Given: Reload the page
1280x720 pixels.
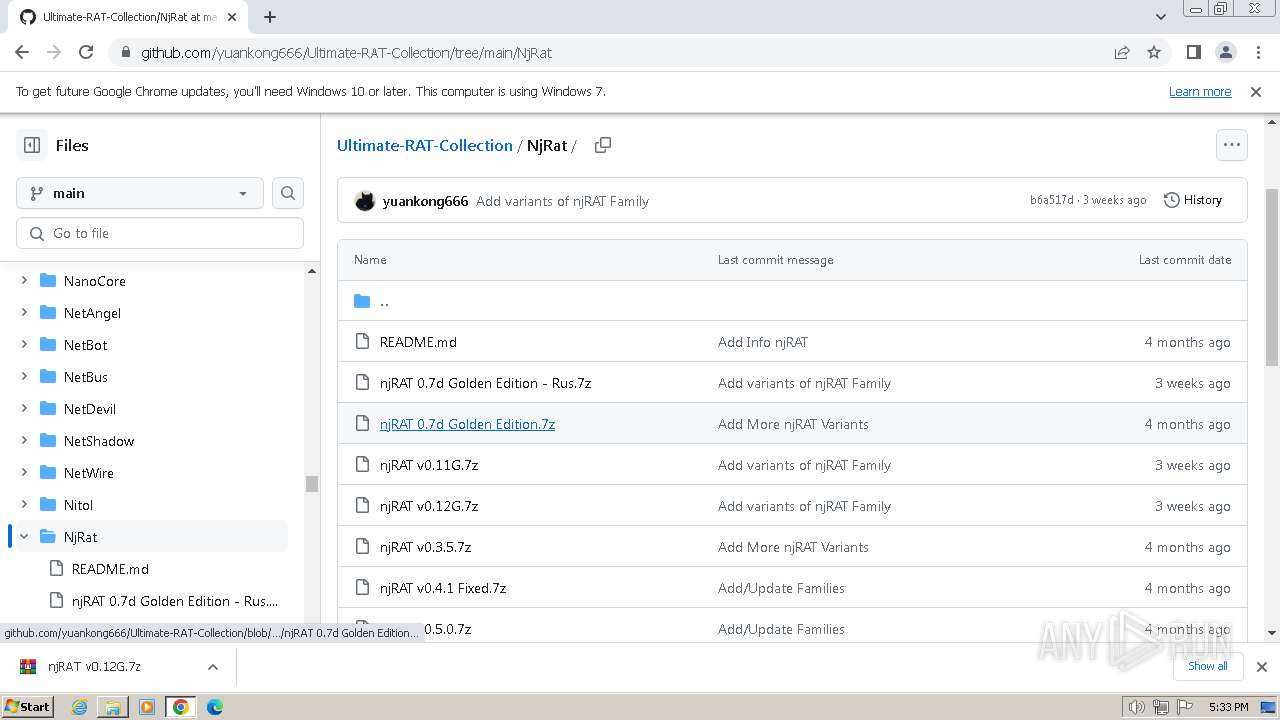Looking at the screenshot, I should tap(86, 52).
